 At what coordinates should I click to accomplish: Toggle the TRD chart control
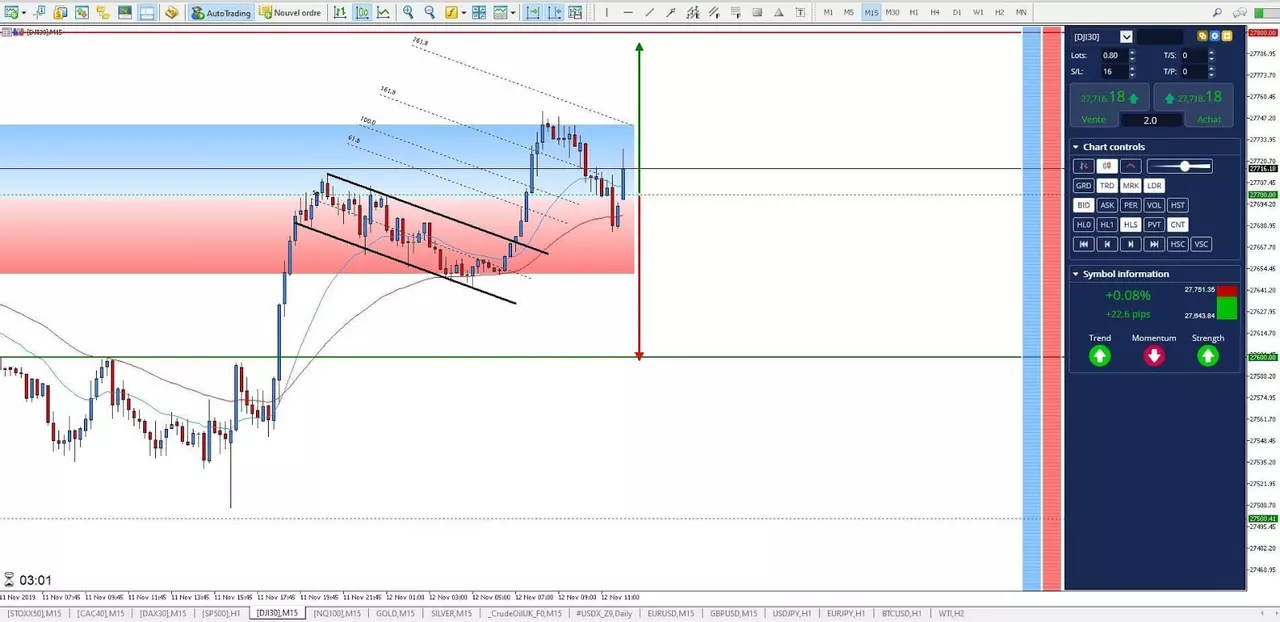pos(1107,186)
